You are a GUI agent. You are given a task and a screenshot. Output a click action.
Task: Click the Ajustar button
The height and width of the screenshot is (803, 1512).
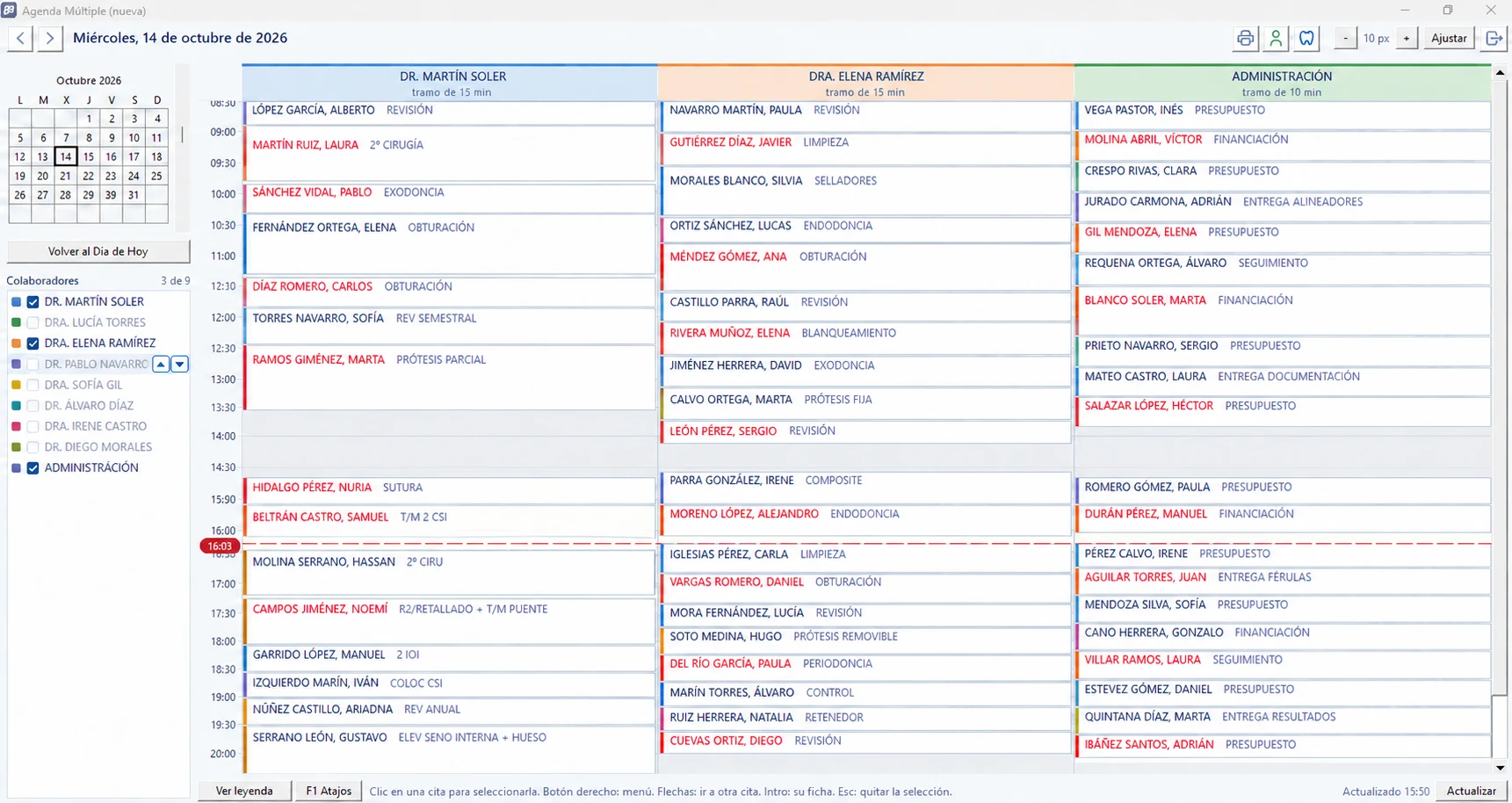click(x=1449, y=38)
